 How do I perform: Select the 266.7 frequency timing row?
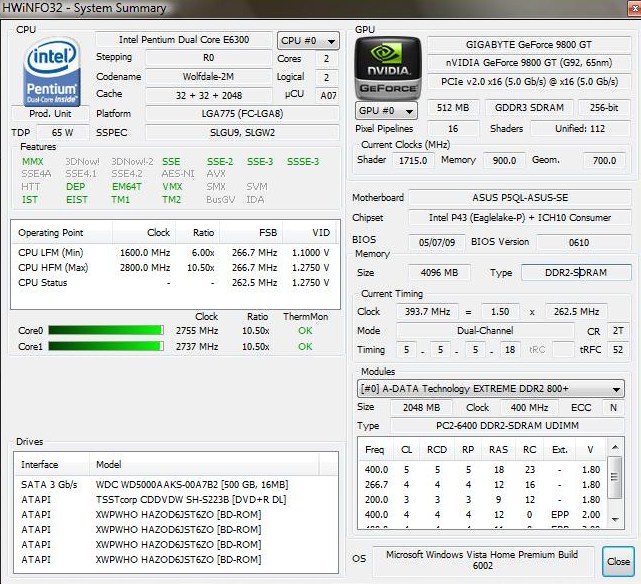point(483,484)
